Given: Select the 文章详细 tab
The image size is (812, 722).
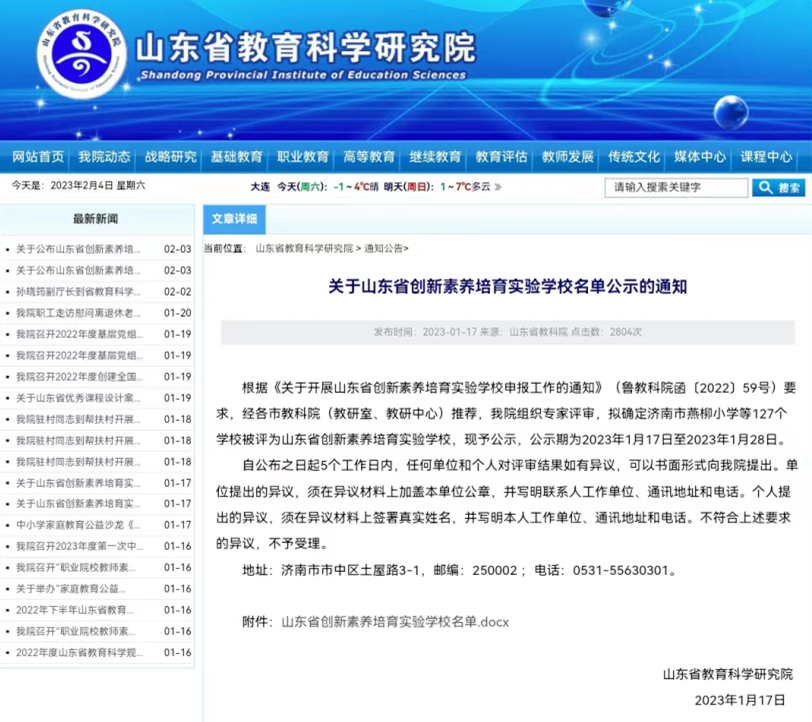Looking at the screenshot, I should pos(234,218).
